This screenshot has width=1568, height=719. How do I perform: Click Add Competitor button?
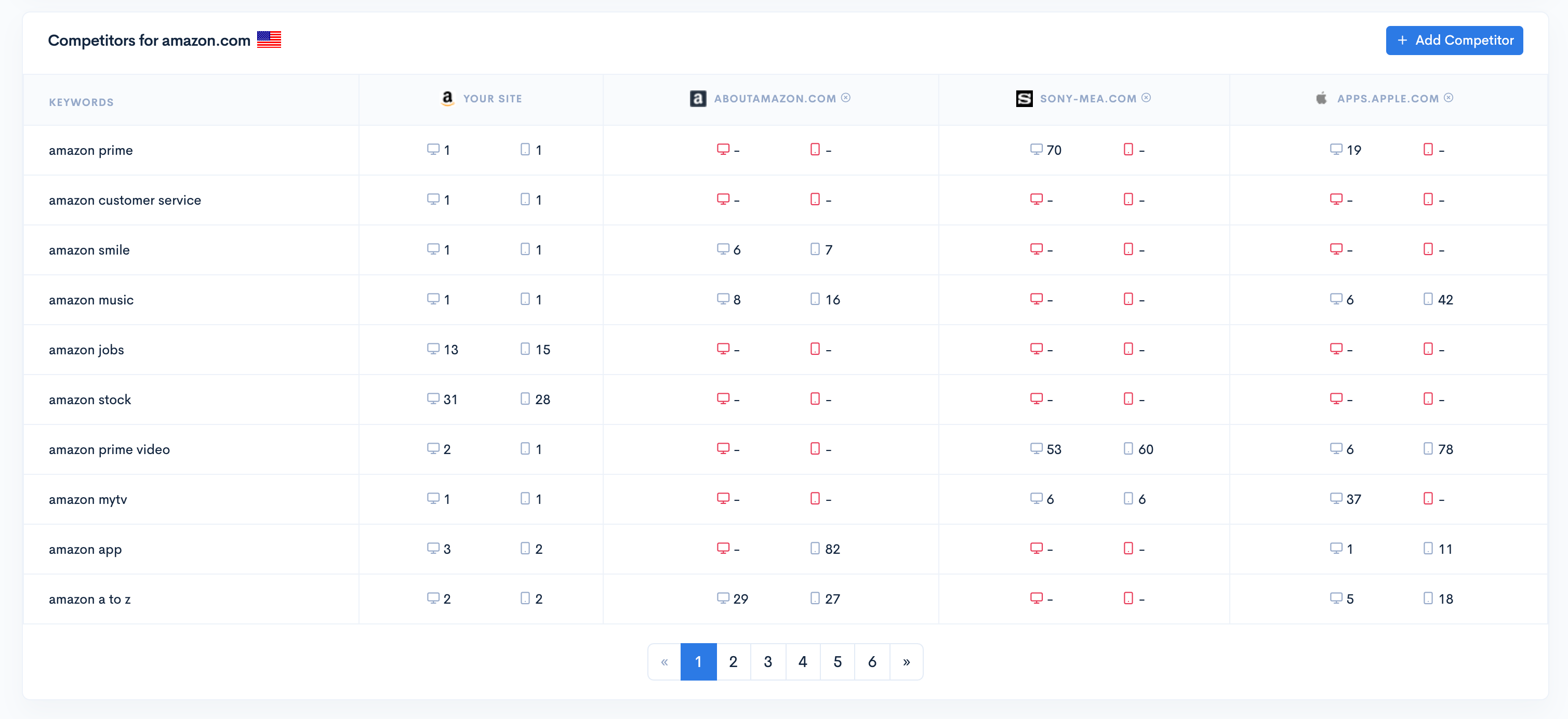(1454, 41)
